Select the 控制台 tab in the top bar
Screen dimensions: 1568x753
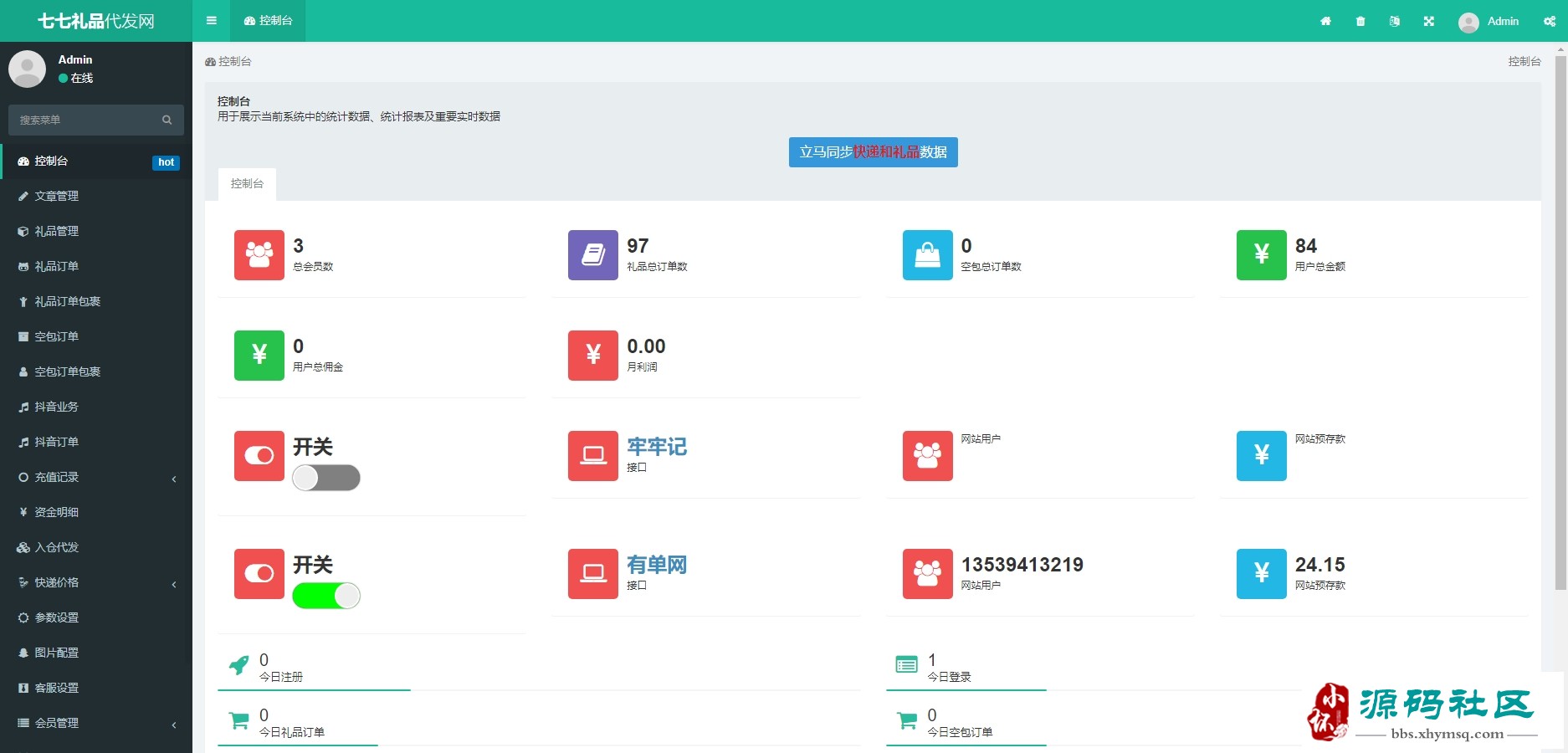pos(269,21)
